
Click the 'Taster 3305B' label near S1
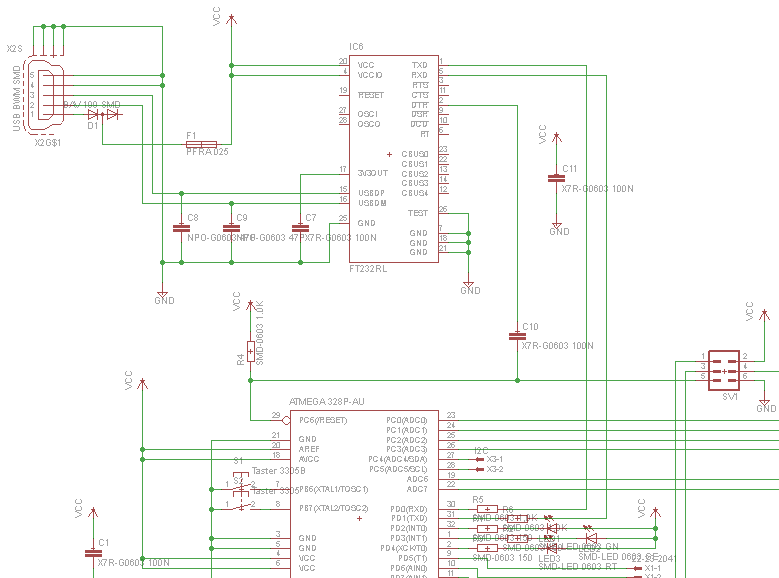coord(278,471)
